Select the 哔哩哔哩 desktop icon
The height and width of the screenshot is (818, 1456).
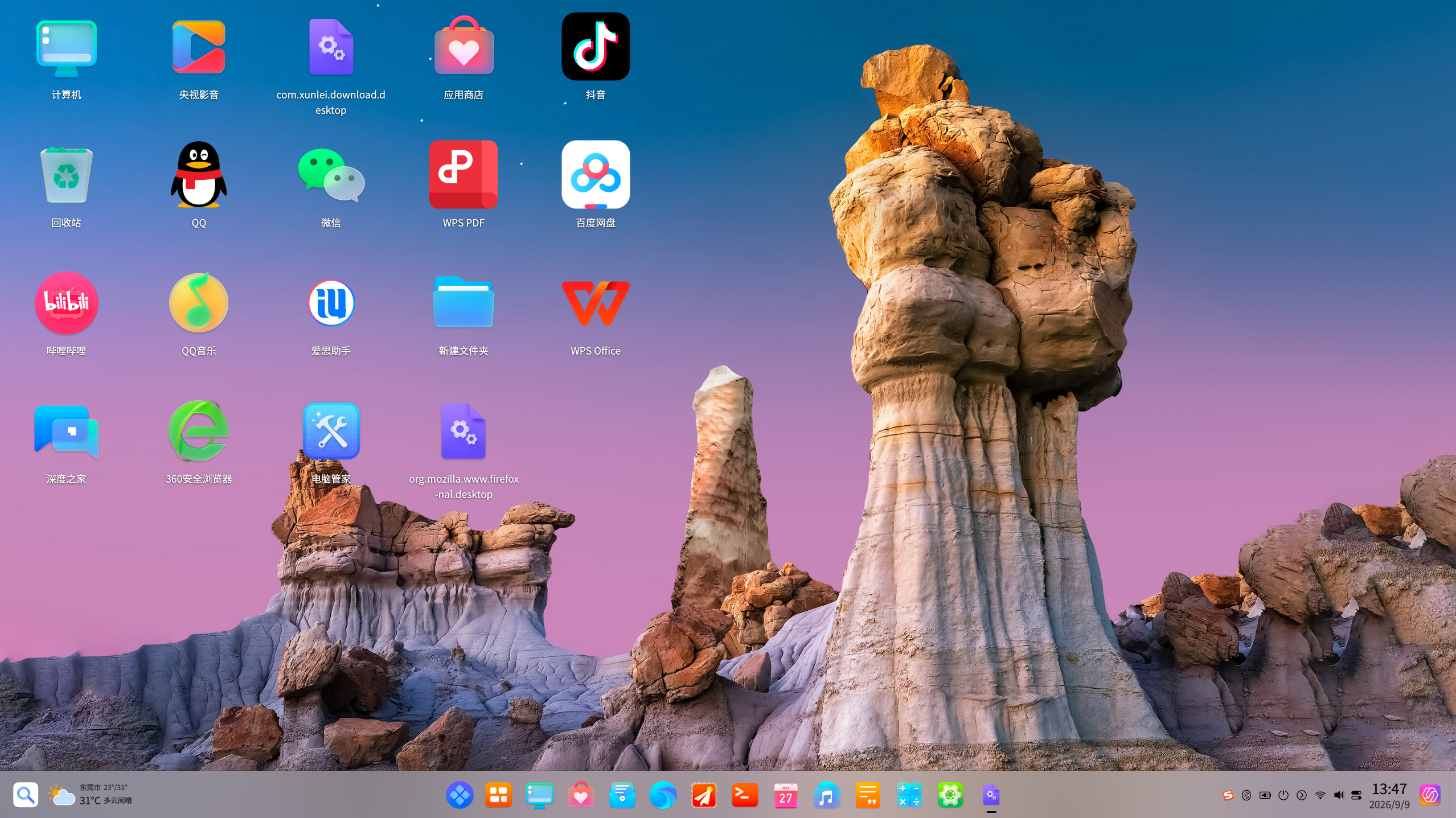(66, 303)
